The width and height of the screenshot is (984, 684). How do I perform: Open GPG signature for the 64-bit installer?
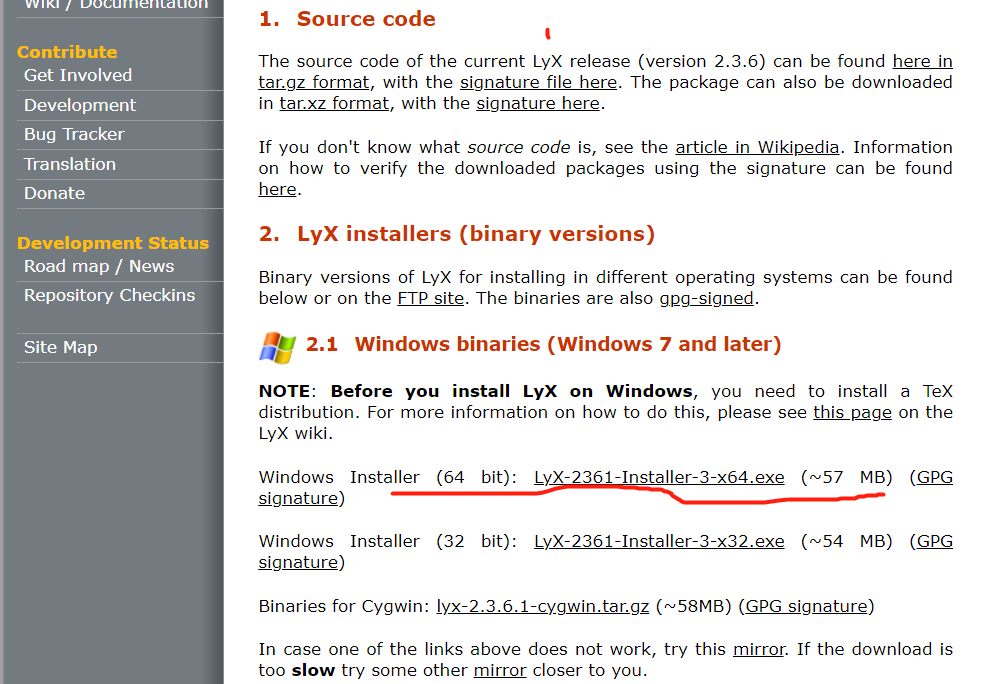pos(935,477)
